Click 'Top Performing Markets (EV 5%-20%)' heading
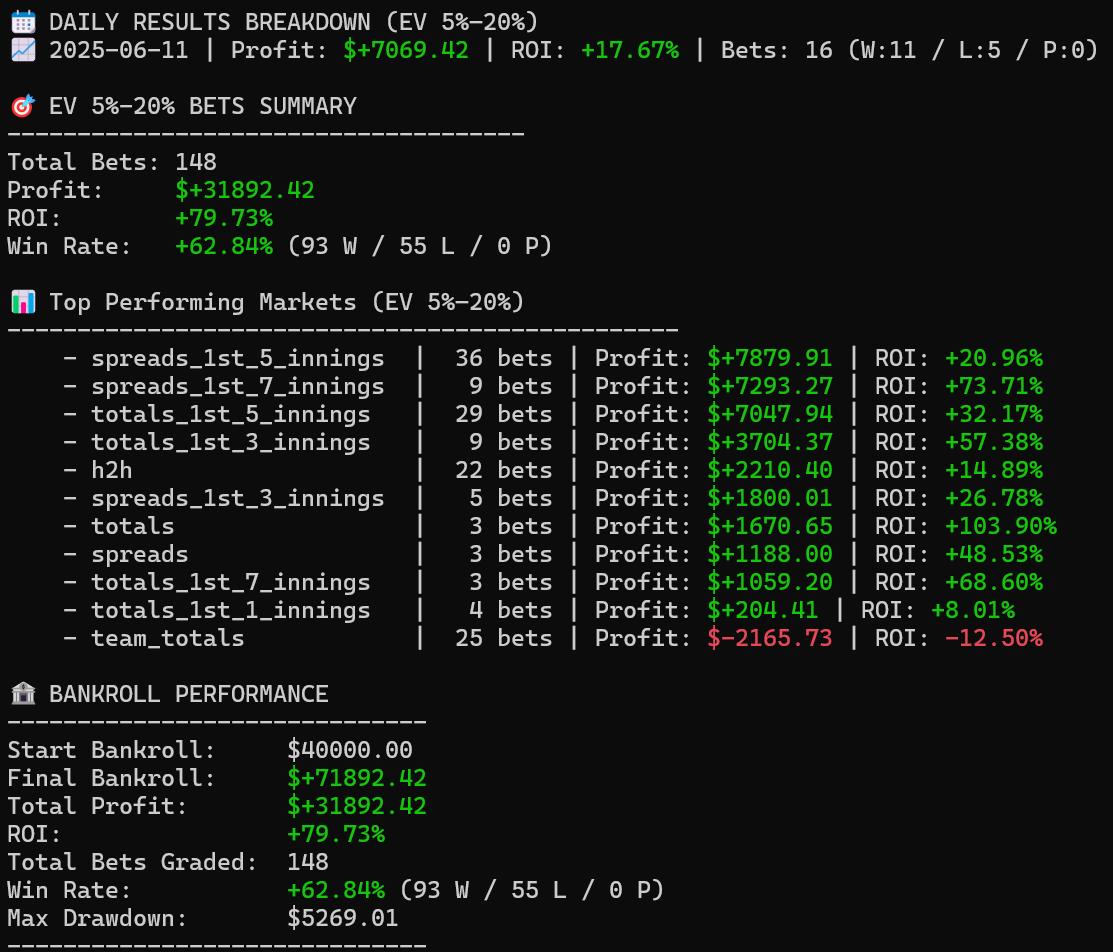The image size is (1113, 952). [x=287, y=302]
